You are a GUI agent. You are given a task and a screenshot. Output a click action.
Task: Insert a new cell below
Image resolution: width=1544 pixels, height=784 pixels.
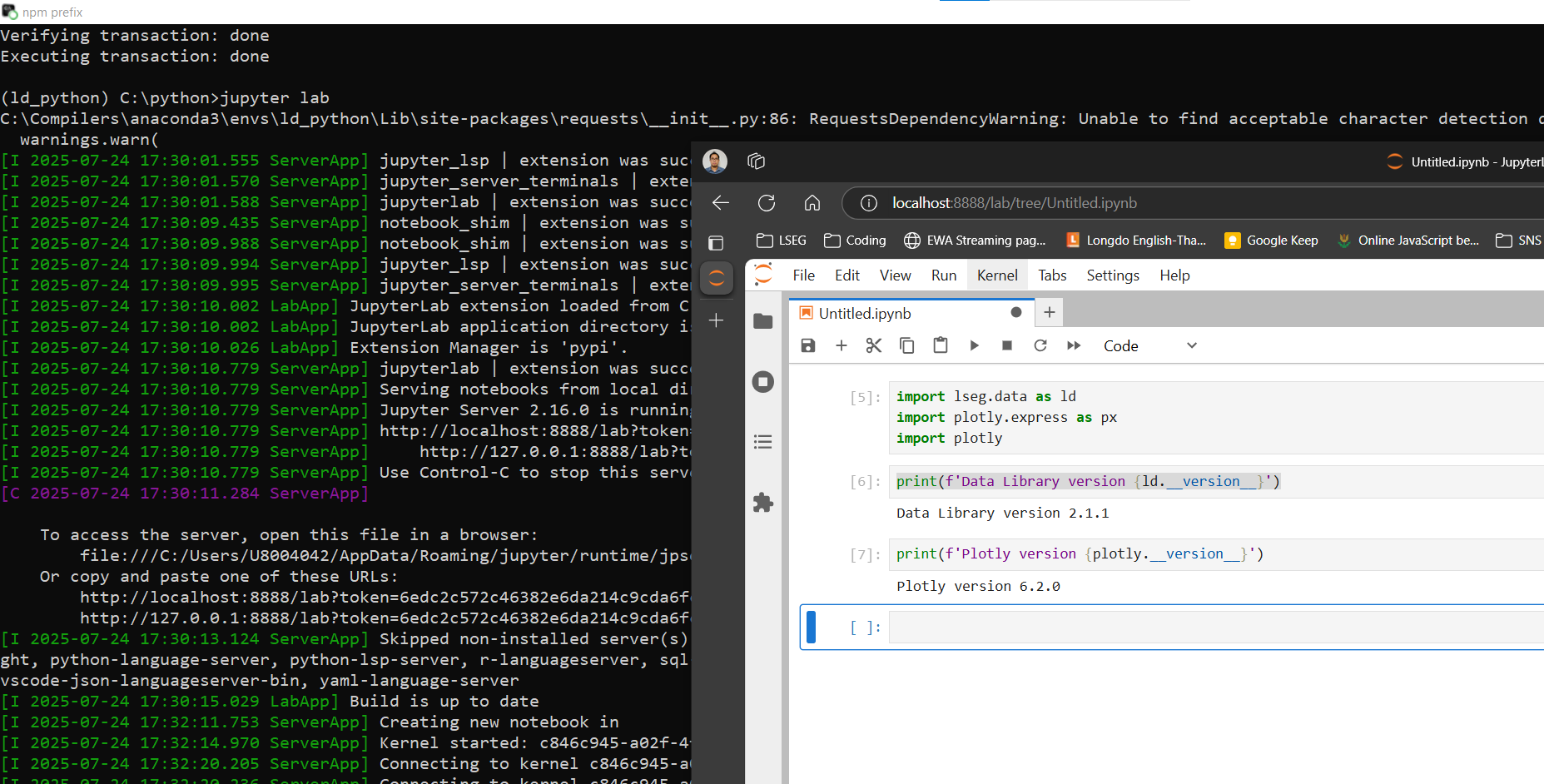point(841,345)
